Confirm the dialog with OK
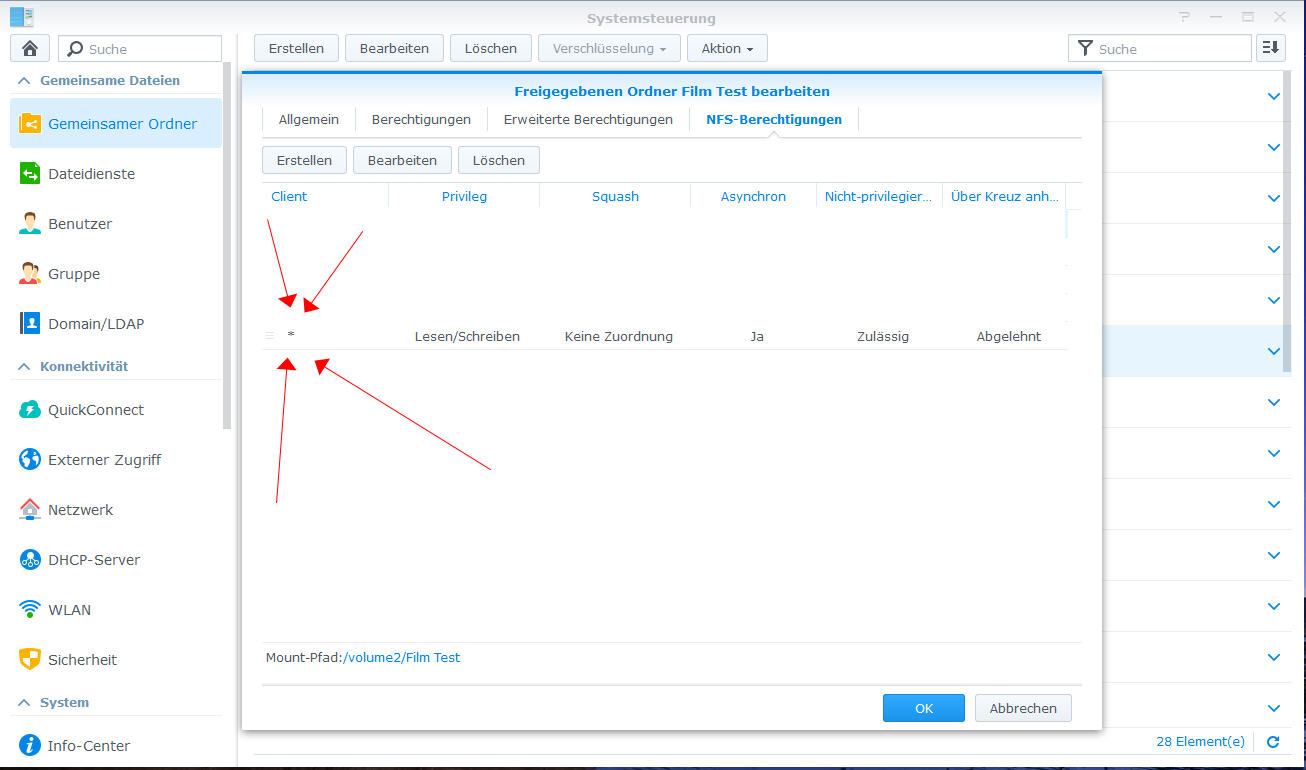Image resolution: width=1306 pixels, height=770 pixels. [924, 708]
